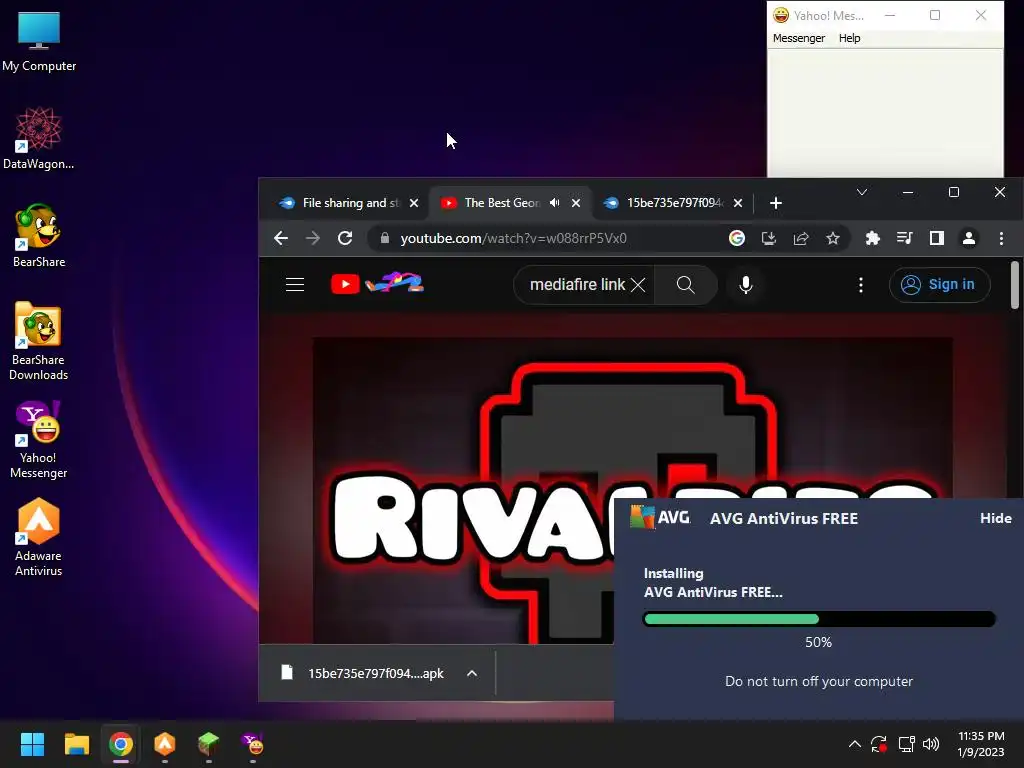Share this page icon
The image size is (1024, 768).
pos(801,238)
